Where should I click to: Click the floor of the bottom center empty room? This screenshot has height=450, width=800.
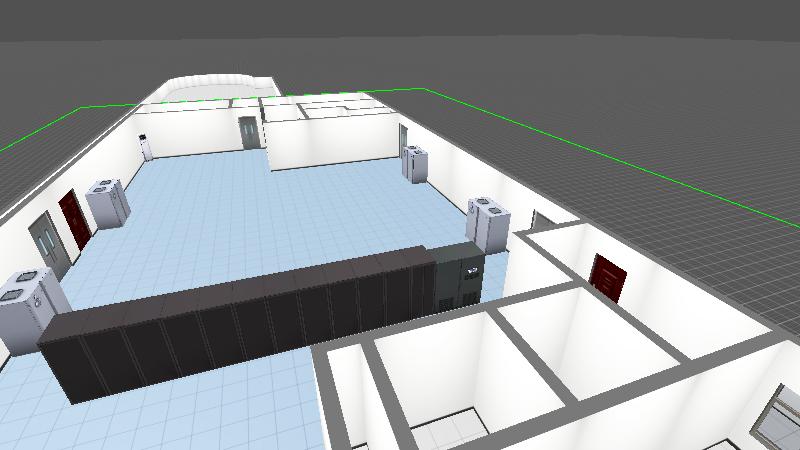[450, 432]
